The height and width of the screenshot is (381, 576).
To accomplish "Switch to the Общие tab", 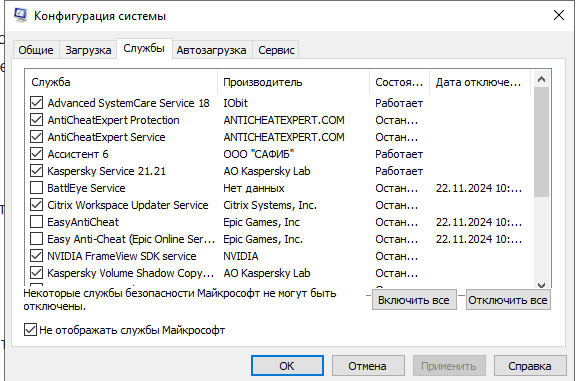I will pos(36,50).
